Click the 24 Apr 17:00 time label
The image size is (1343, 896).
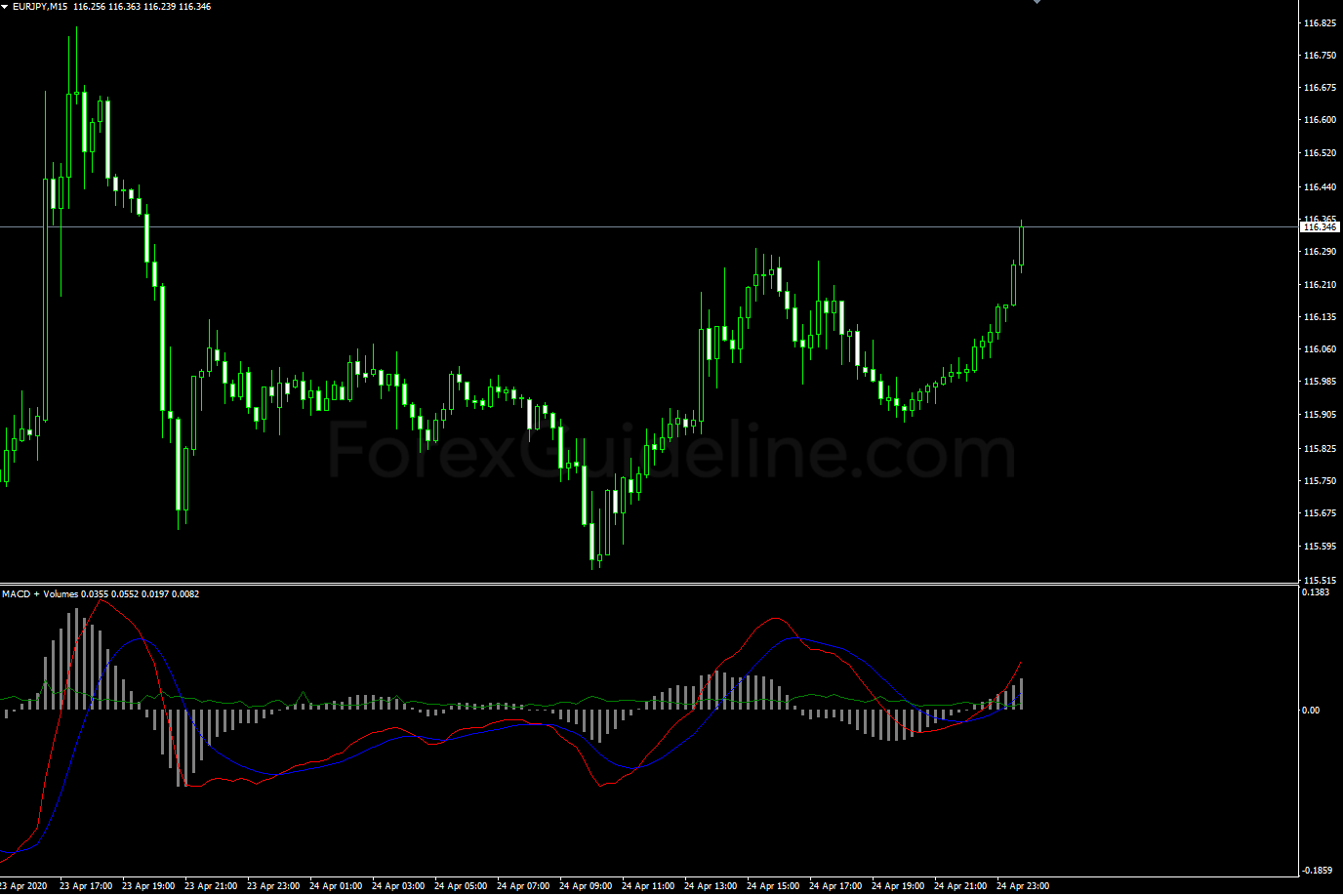coord(835,886)
